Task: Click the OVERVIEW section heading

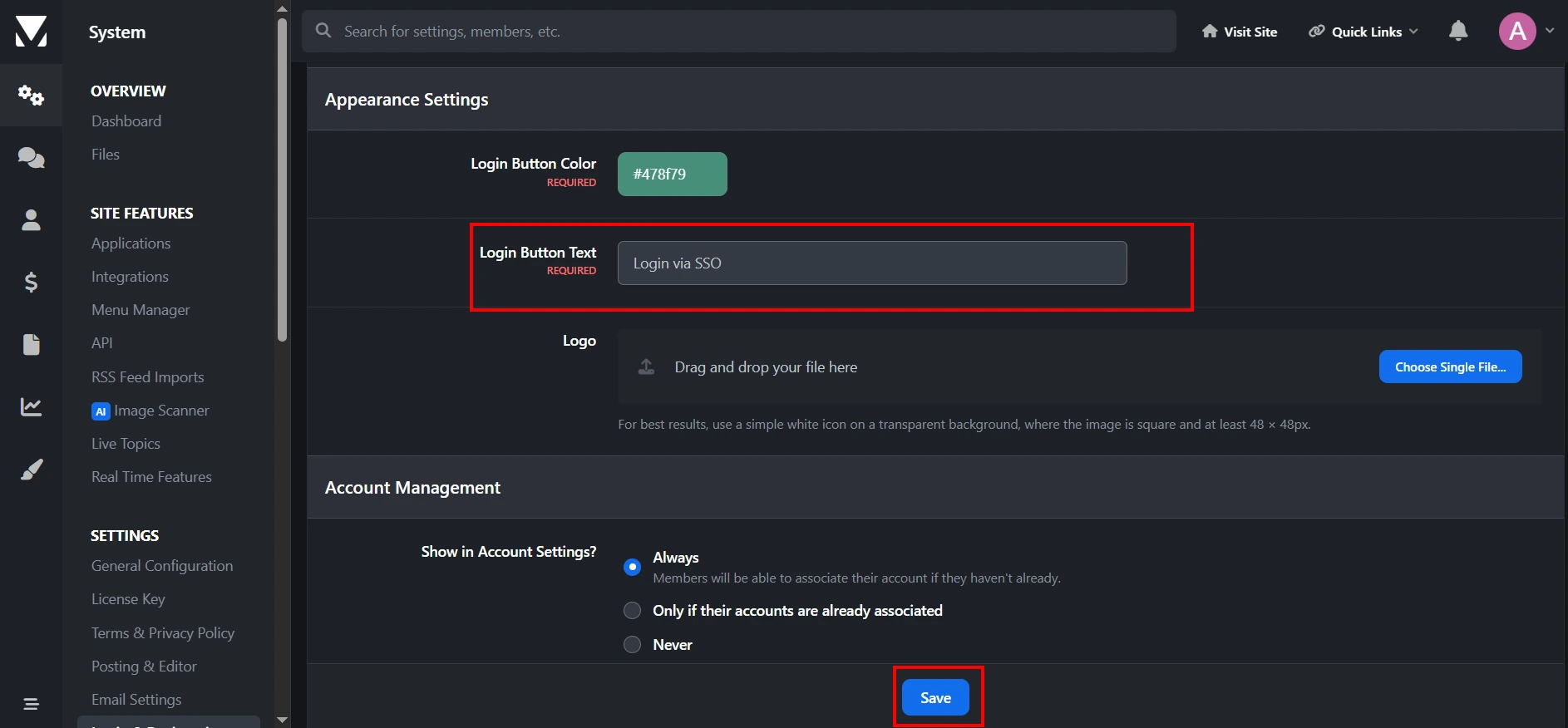Action: click(128, 91)
